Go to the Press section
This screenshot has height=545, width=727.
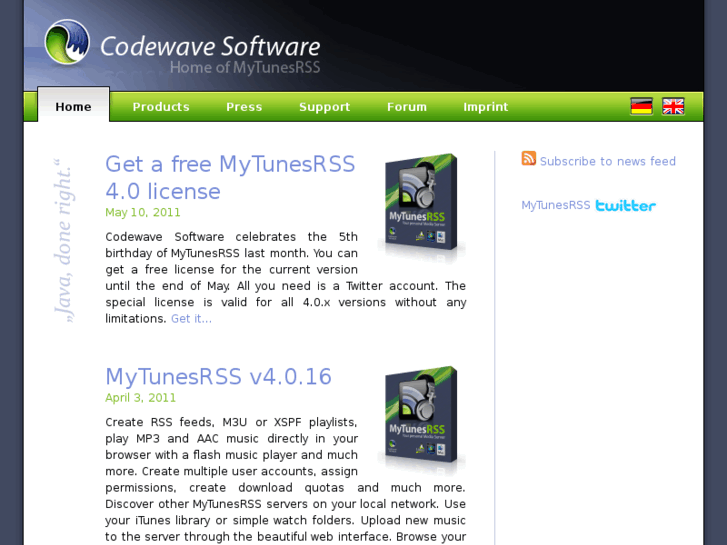click(x=244, y=107)
